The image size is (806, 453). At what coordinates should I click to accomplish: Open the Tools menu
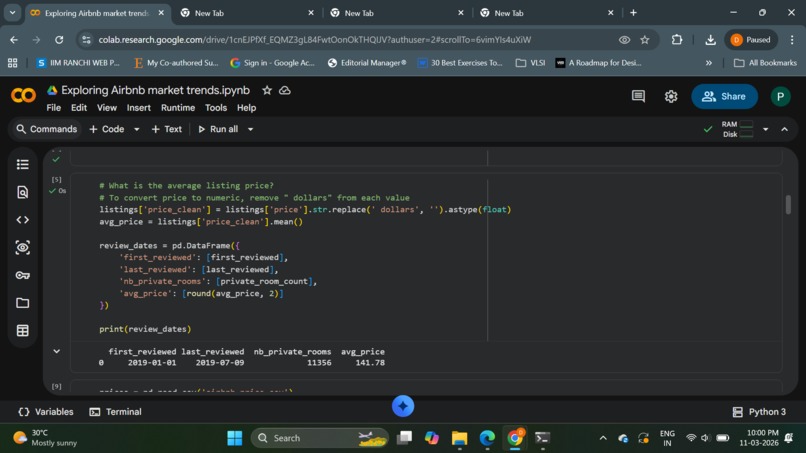pyautogui.click(x=216, y=108)
